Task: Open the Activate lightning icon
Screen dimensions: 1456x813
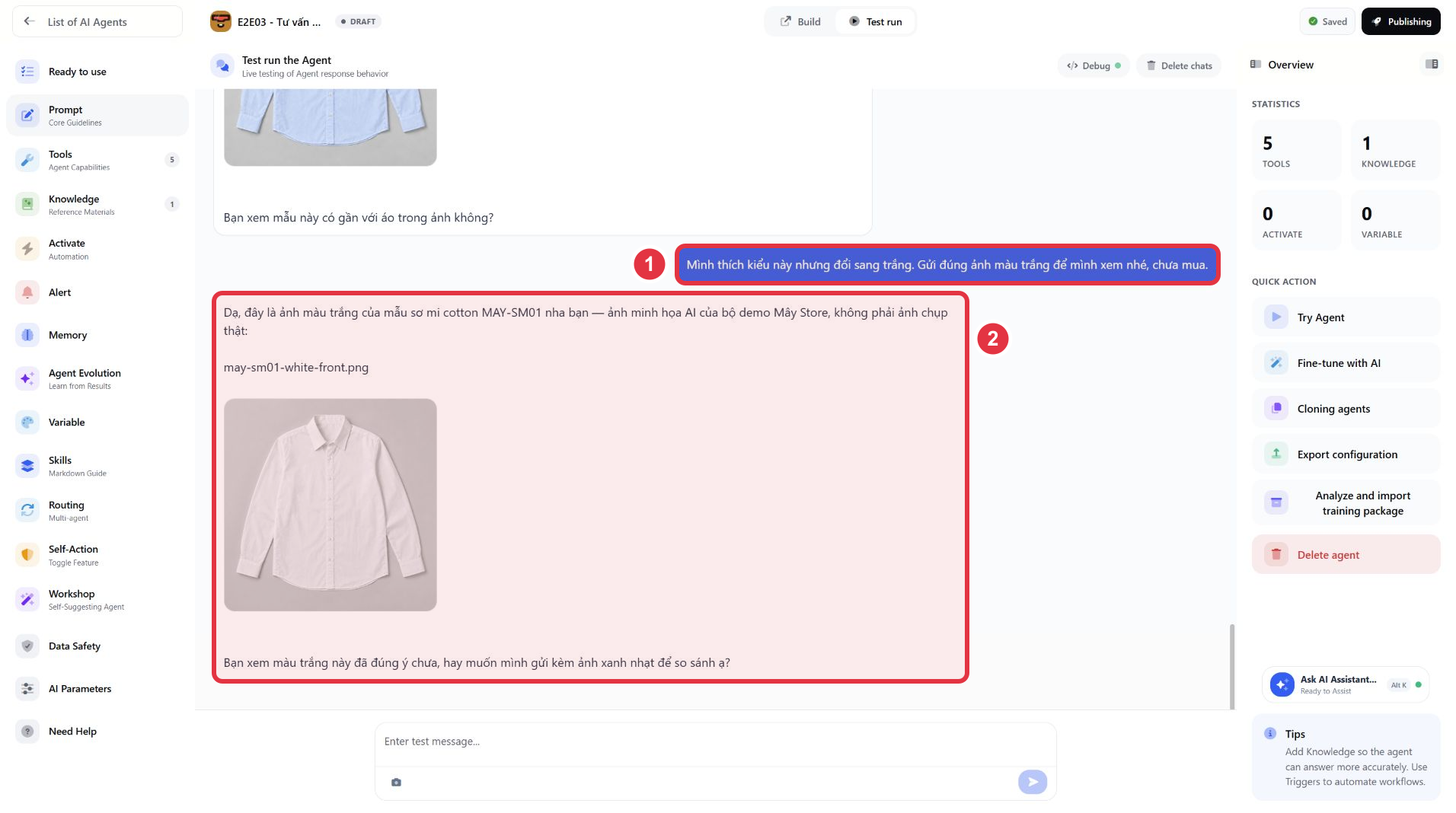Action: pyautogui.click(x=27, y=249)
